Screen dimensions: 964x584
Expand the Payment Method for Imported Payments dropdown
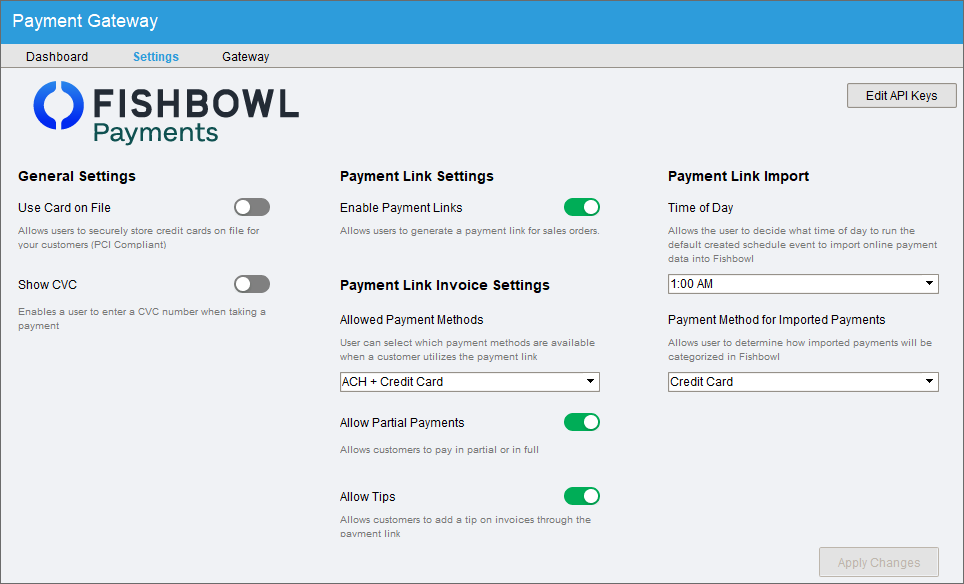(x=802, y=382)
